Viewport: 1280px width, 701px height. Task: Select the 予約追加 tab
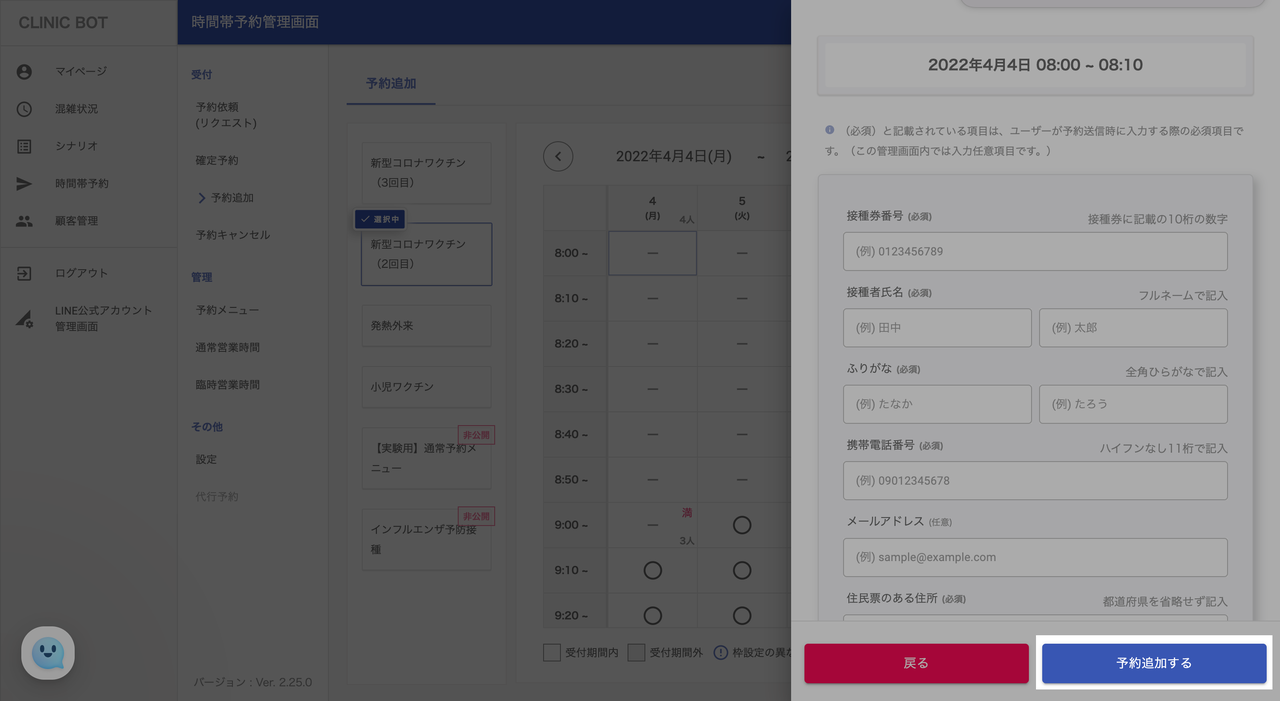[x=391, y=84]
